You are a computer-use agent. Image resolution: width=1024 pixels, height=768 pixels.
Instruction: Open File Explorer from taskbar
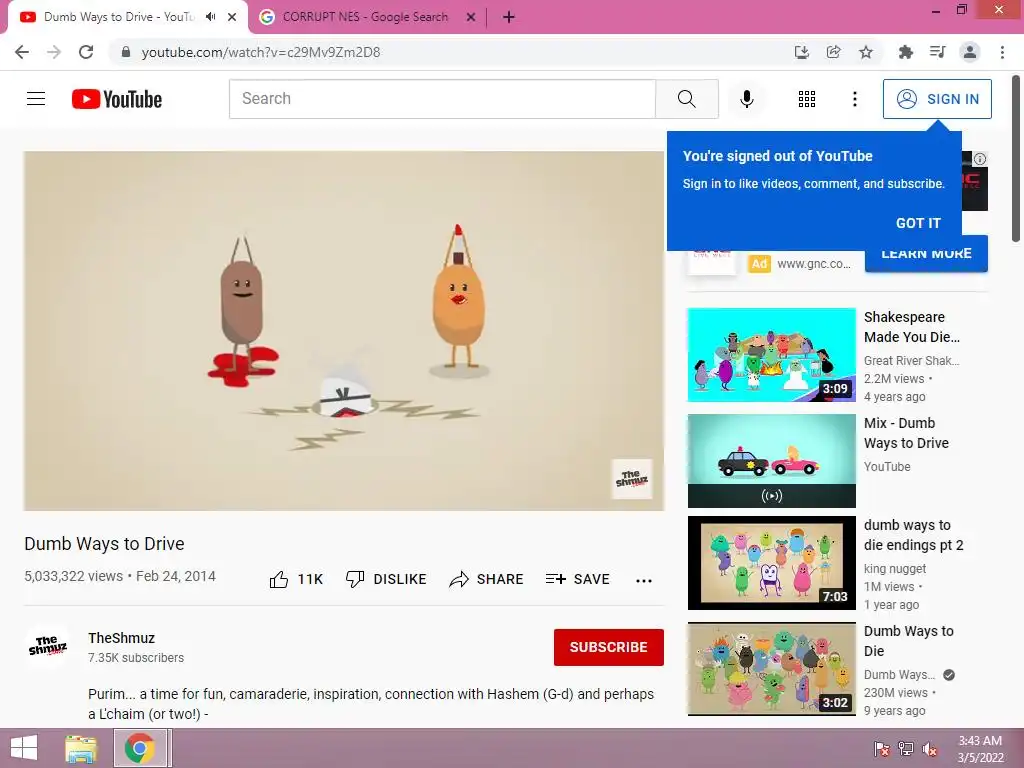tap(80, 748)
